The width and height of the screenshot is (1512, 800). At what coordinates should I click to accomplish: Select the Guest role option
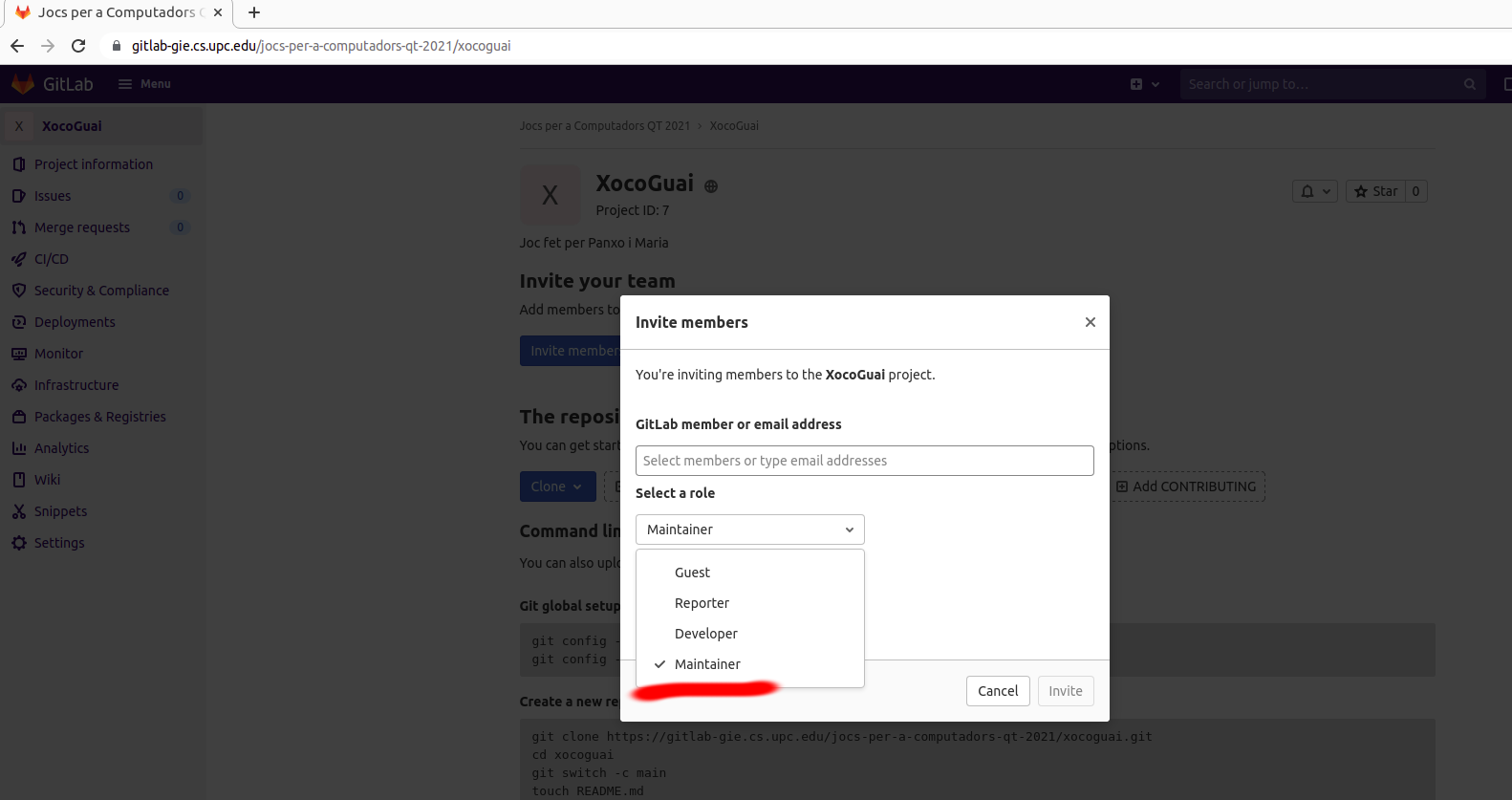750,573
